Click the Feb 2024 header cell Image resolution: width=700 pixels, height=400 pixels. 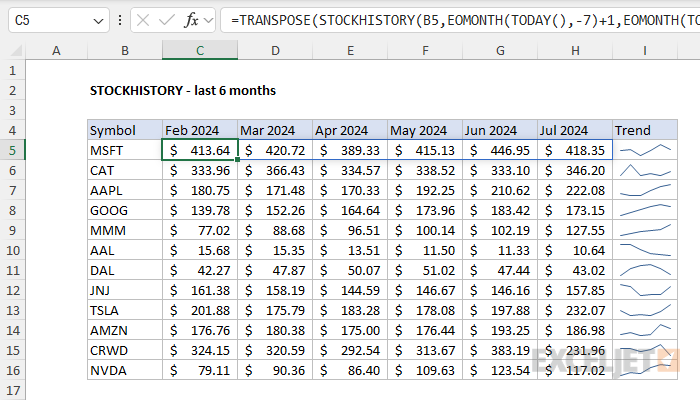pyautogui.click(x=200, y=130)
